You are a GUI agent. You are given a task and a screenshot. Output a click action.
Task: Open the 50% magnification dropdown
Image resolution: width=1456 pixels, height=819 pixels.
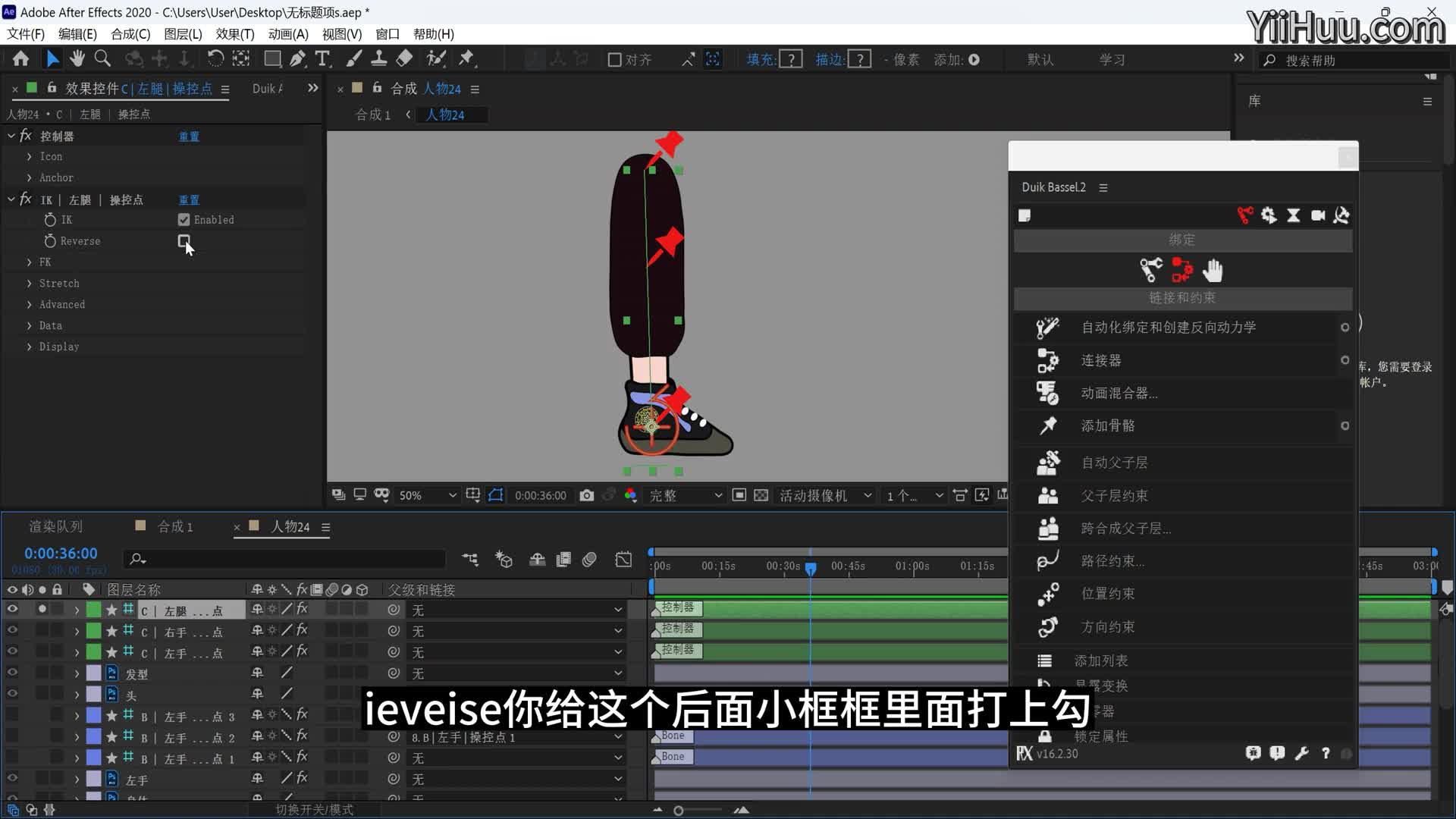[x=428, y=495]
